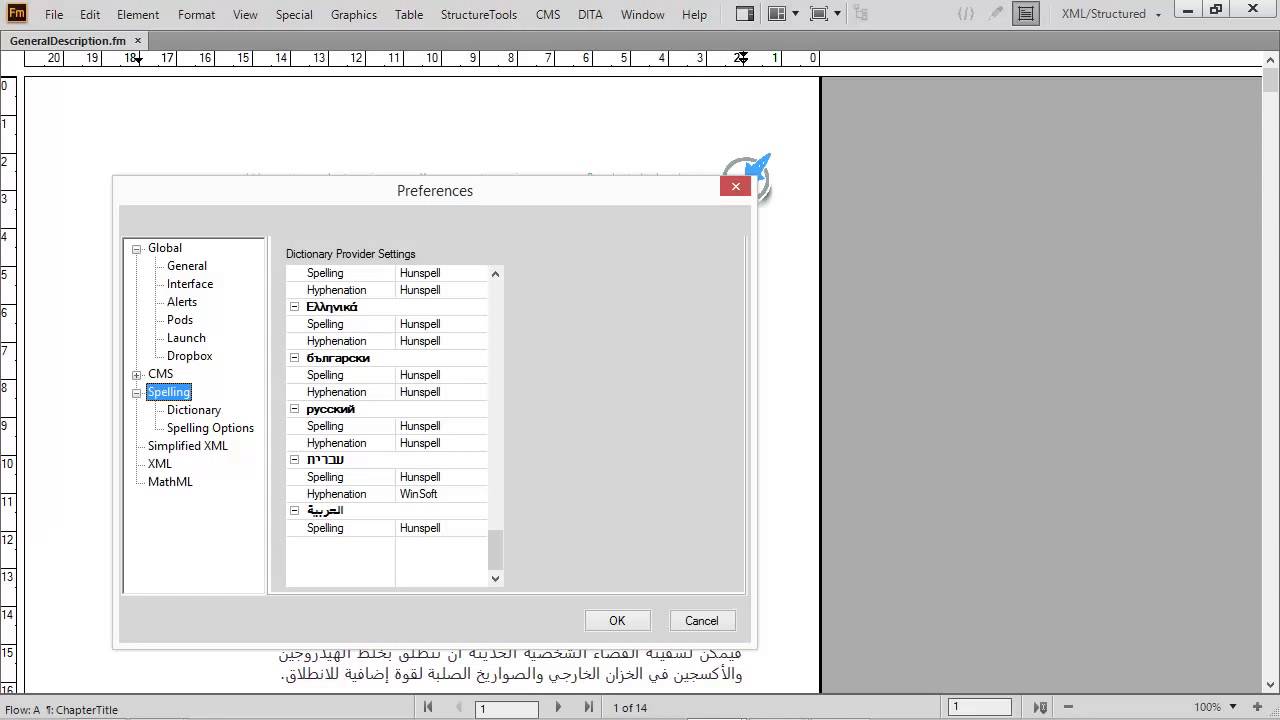Screen dimensions: 1280x720
Task: Collapse the Global tree node
Action: pyautogui.click(x=137, y=249)
